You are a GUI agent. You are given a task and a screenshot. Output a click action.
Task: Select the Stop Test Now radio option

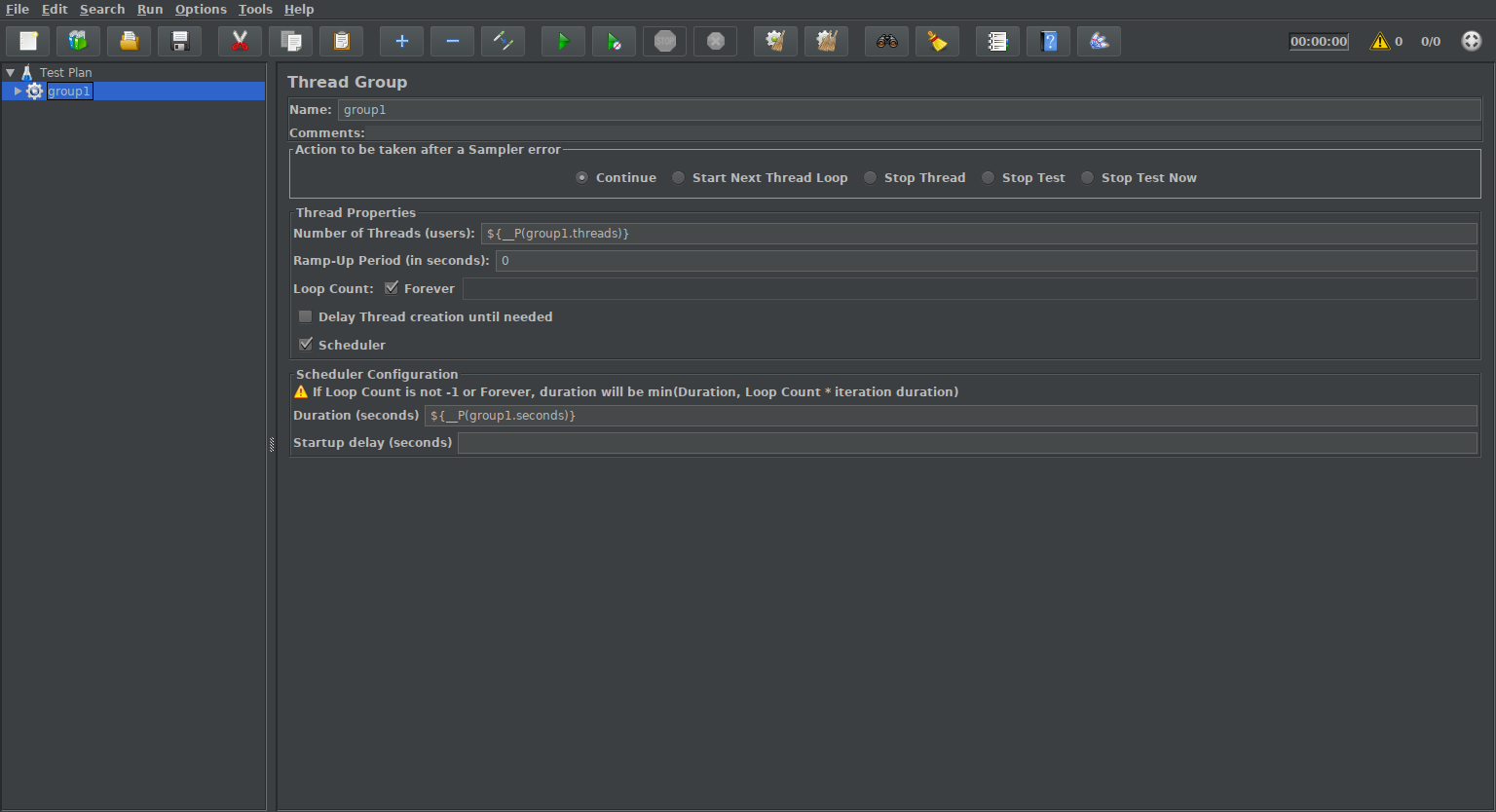(x=1088, y=178)
